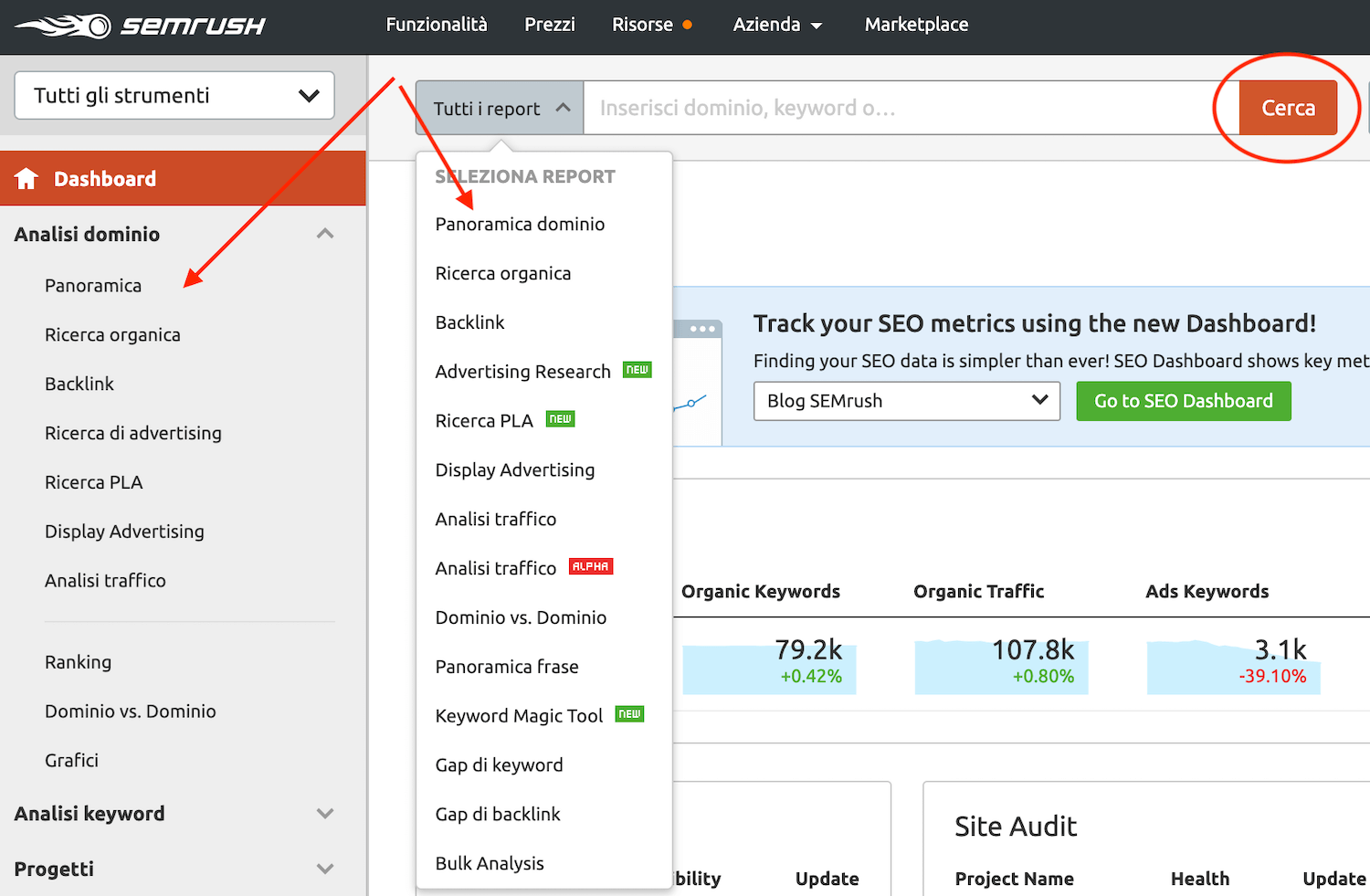This screenshot has width=1370, height=896.
Task: Select Gap di backlink report
Action: [498, 815]
